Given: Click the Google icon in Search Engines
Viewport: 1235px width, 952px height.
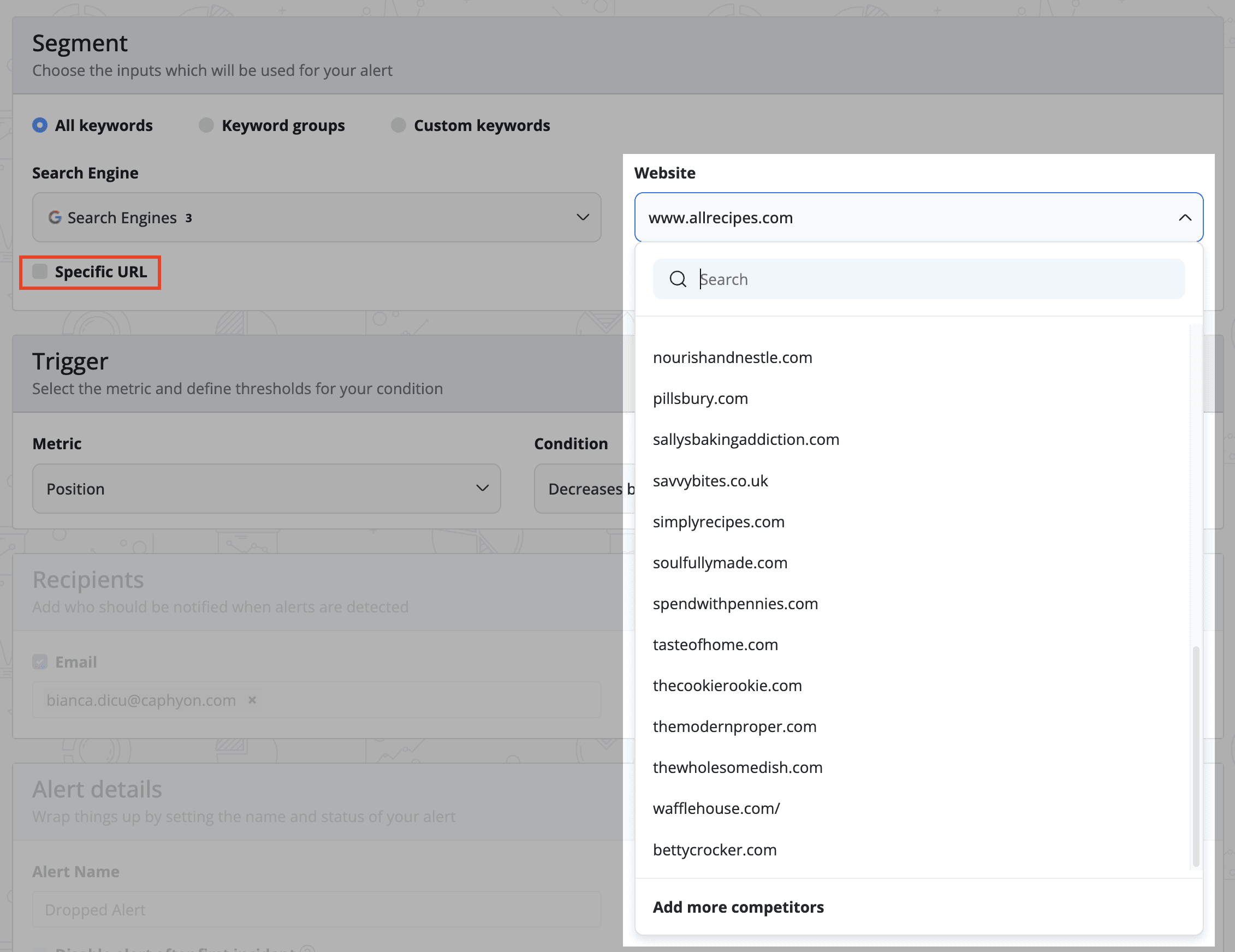Looking at the screenshot, I should point(54,217).
